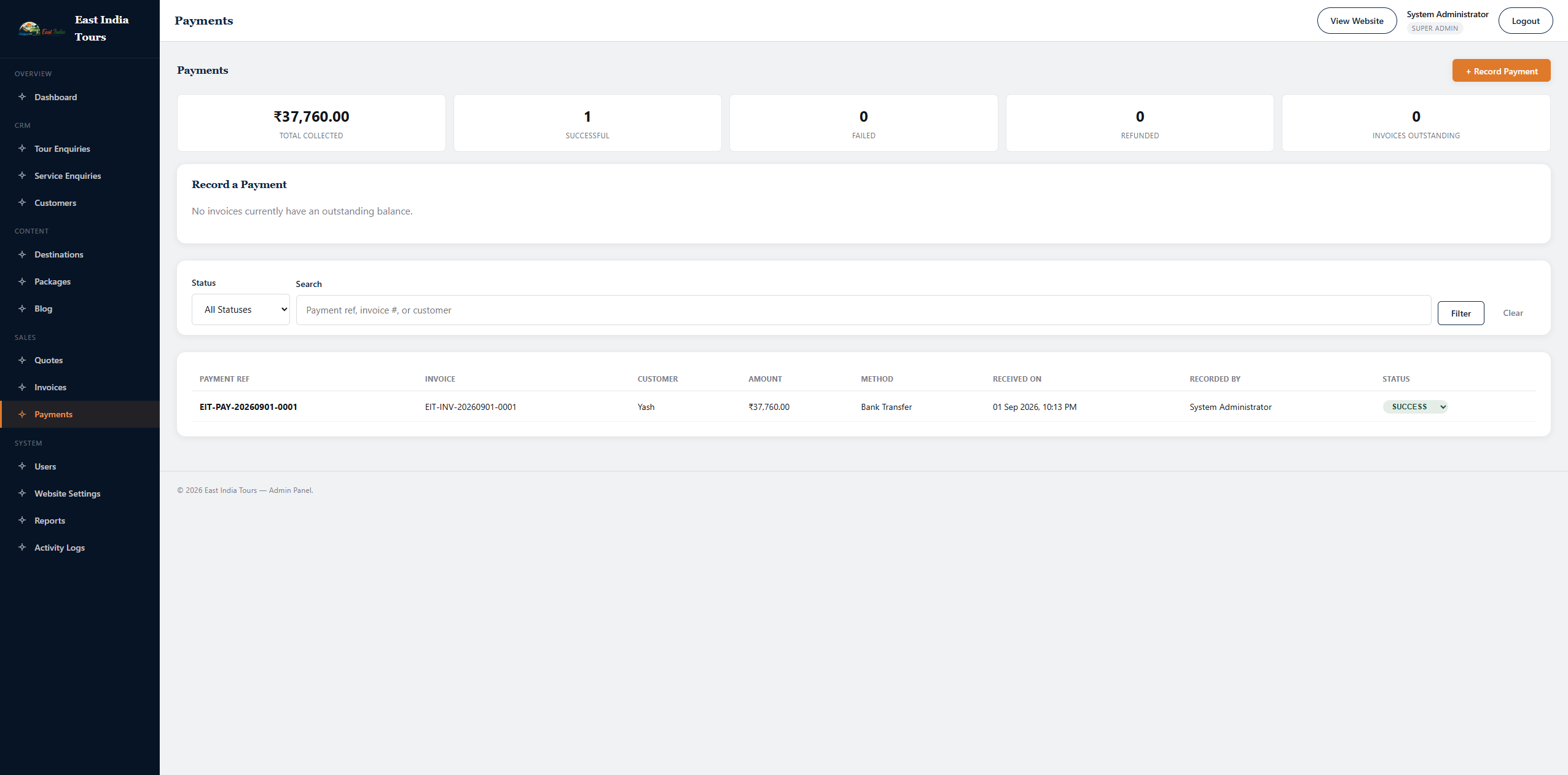
Task: Open Service Enquiries section
Action: [80, 176]
